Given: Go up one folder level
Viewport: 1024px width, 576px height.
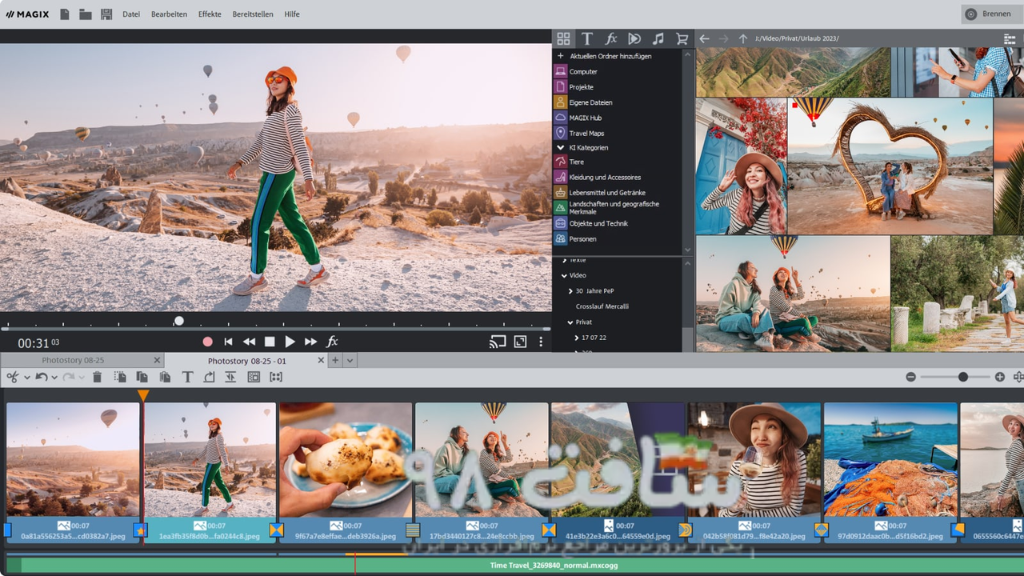Looking at the screenshot, I should [x=743, y=39].
